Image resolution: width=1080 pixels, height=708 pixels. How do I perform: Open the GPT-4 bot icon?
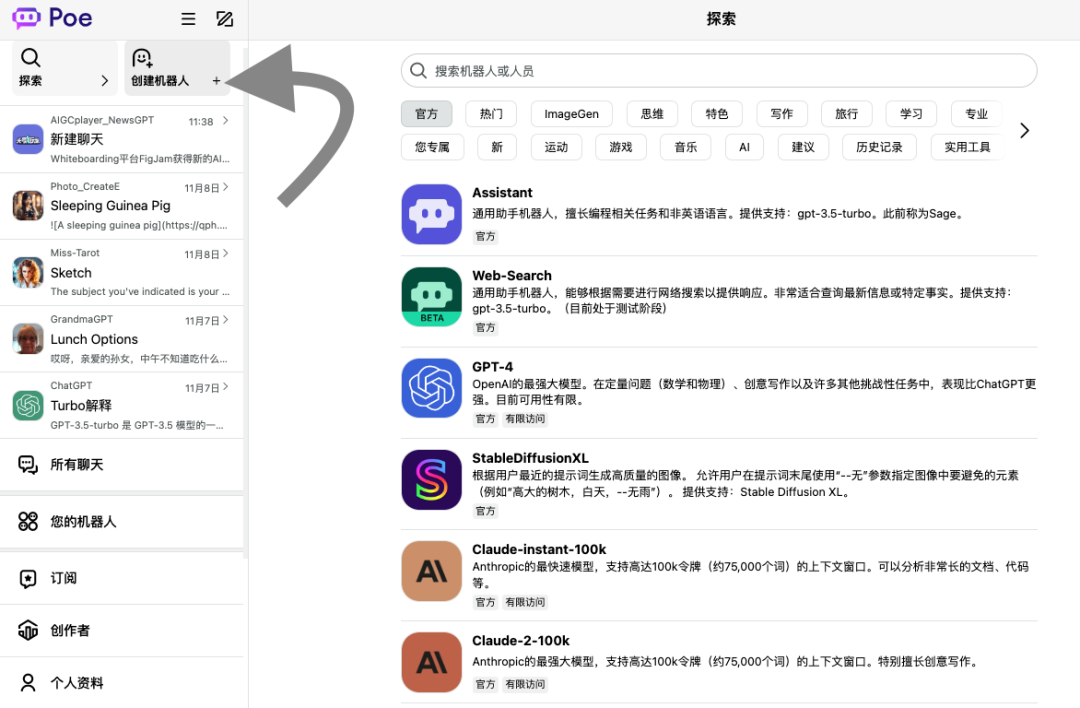(431, 388)
